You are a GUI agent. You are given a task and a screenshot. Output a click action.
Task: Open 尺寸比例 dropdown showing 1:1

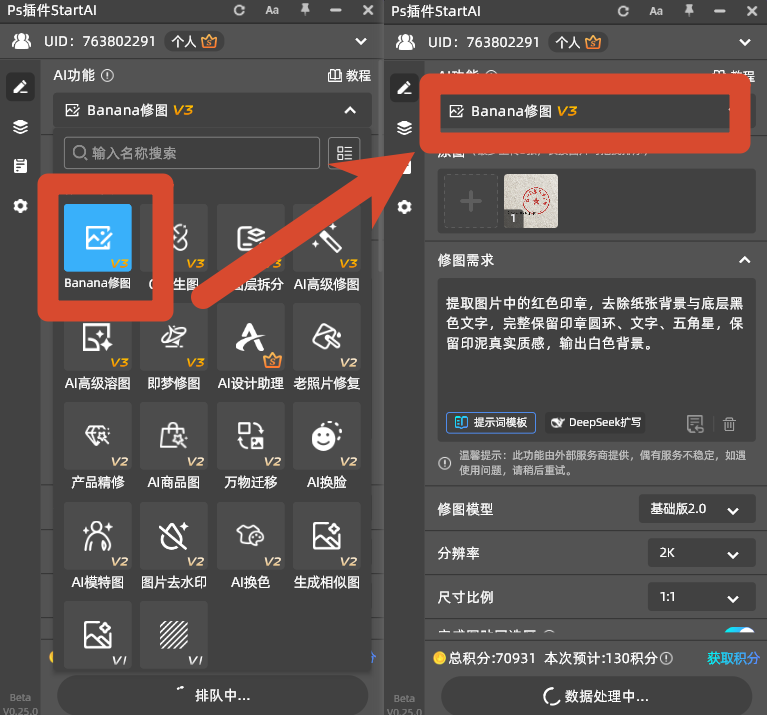tap(701, 597)
